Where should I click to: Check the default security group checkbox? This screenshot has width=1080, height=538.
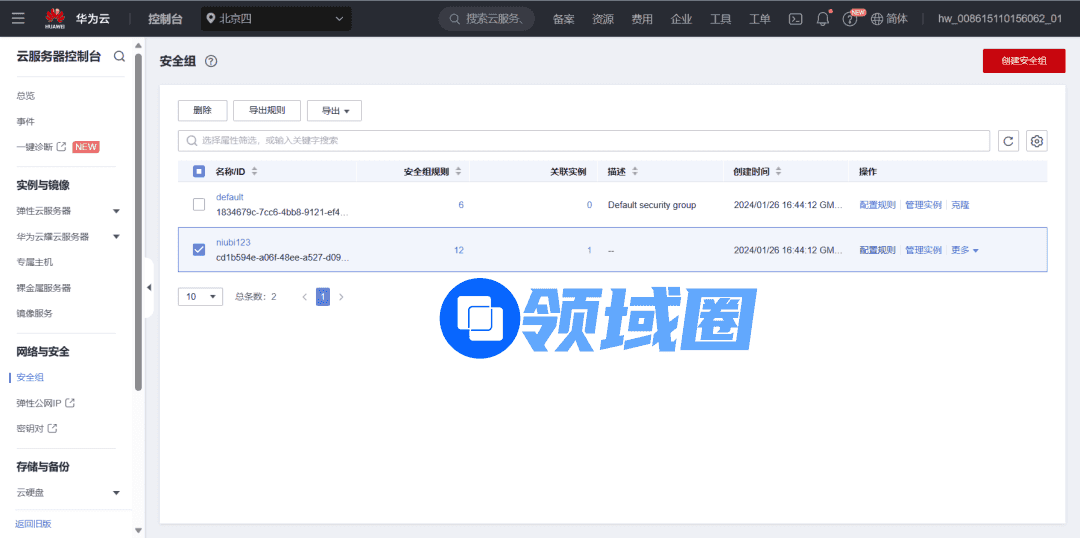tap(199, 205)
